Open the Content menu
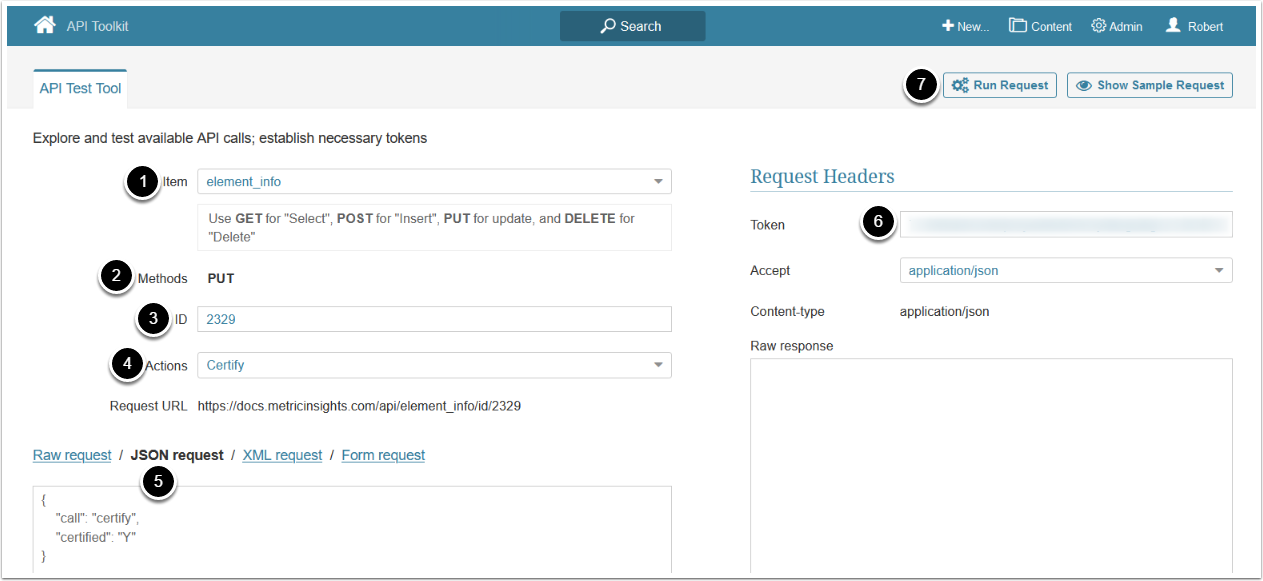The image size is (1263, 581). tap(1040, 26)
